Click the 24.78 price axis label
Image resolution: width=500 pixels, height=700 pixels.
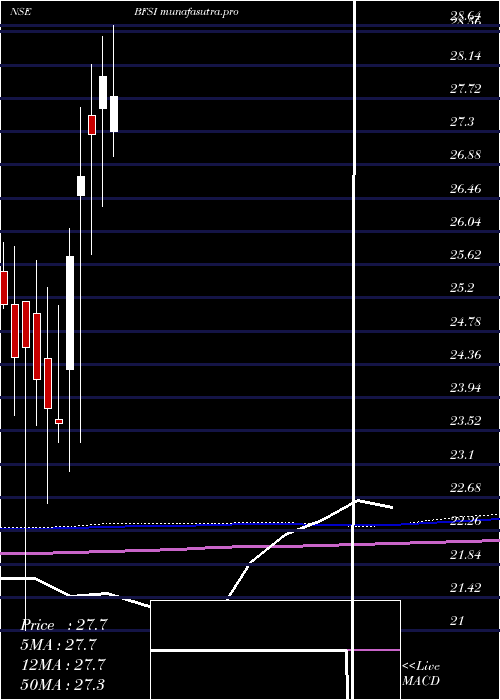point(465,321)
